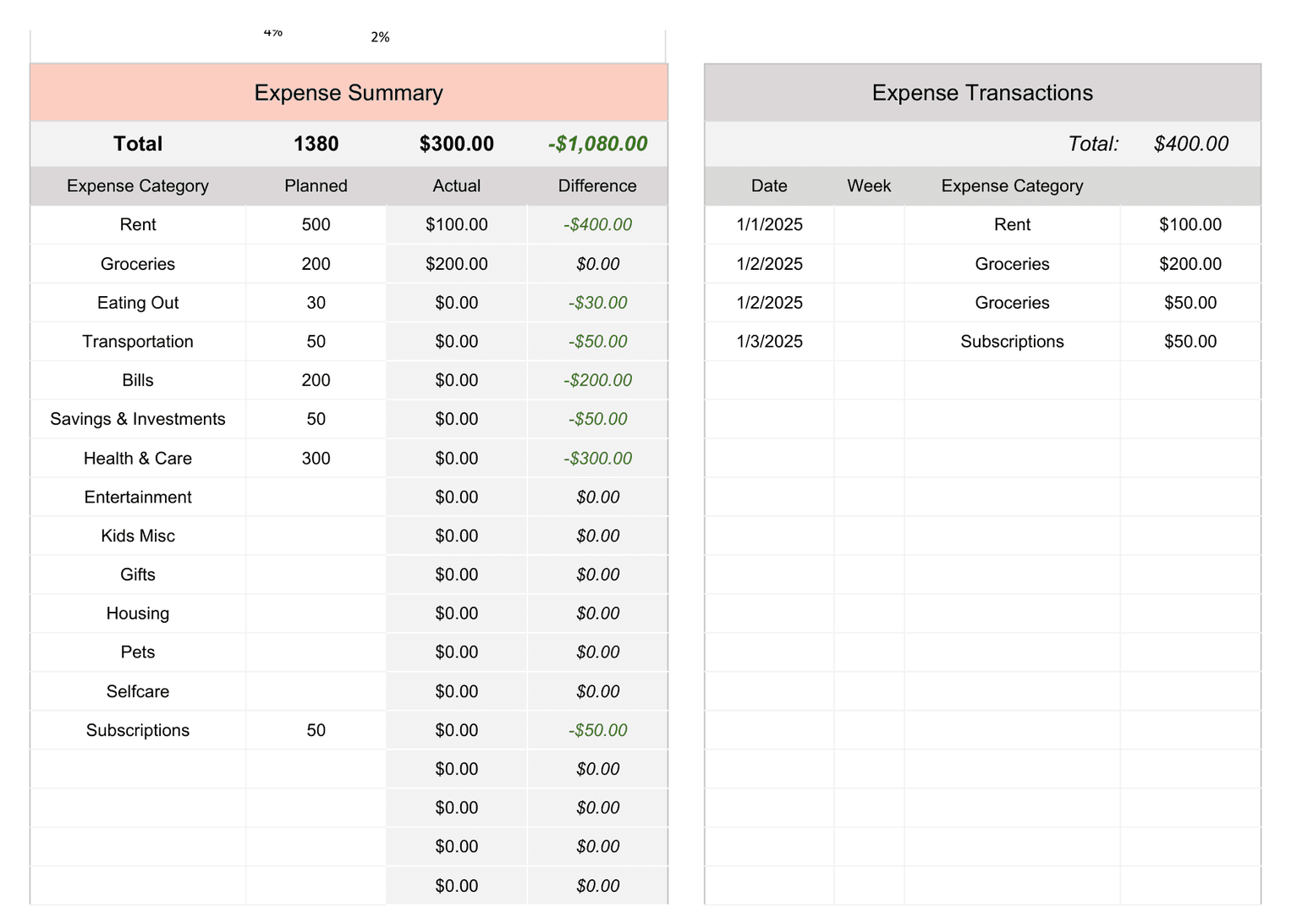
Task: Click the transaction date 1/3/2025
Action: point(769,341)
